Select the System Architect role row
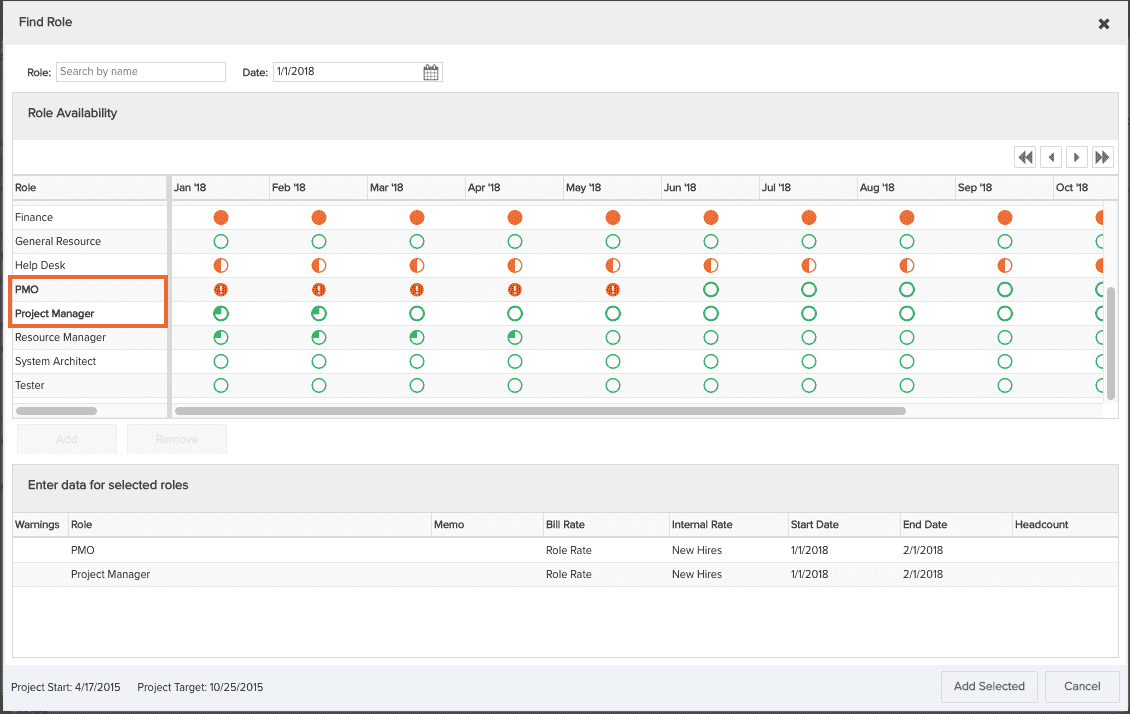 coord(90,361)
